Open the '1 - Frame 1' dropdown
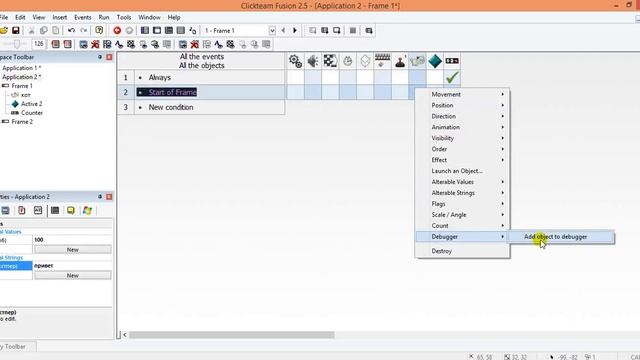 tap(272, 31)
